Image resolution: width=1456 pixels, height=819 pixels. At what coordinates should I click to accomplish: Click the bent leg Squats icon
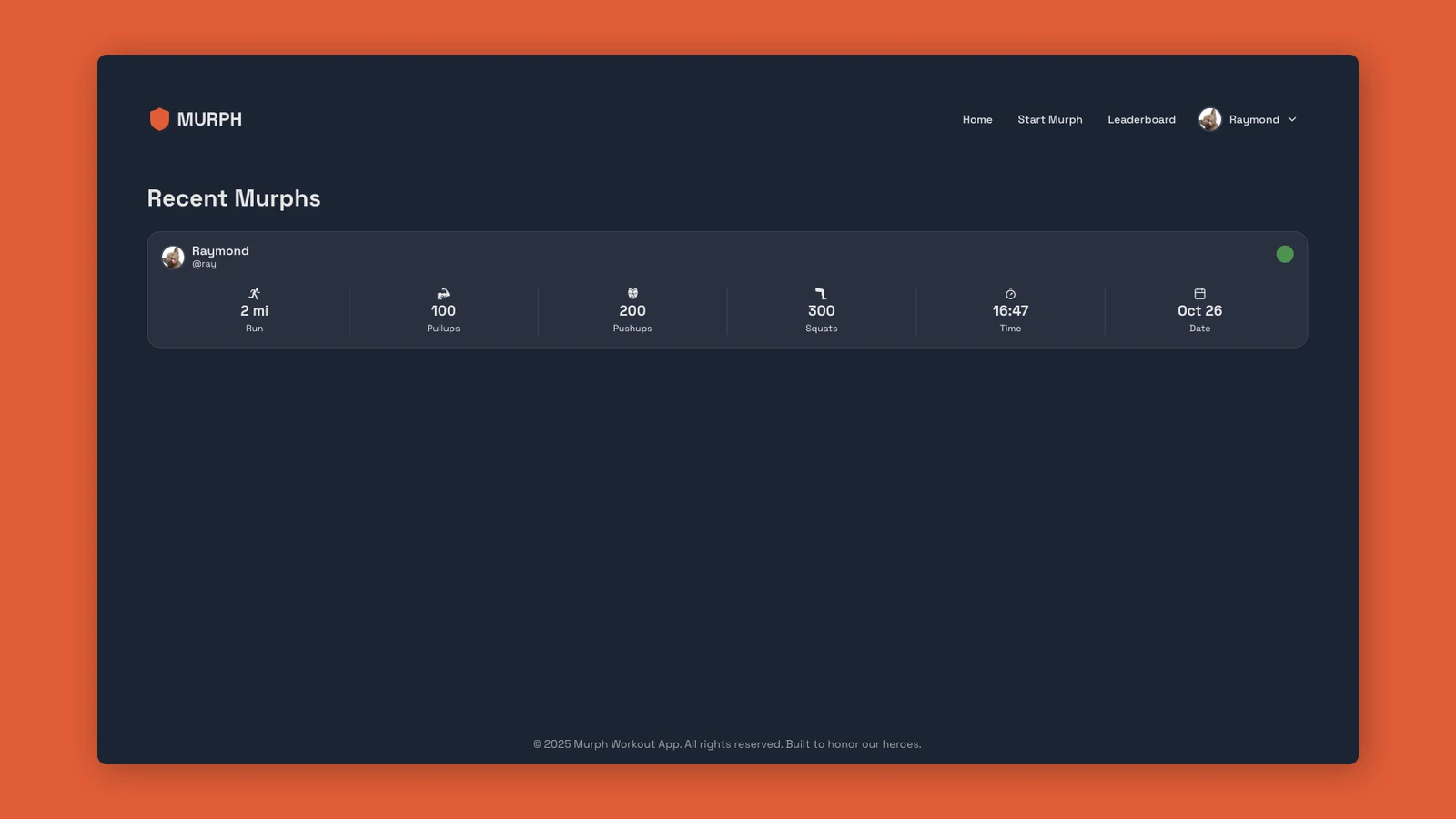pos(821,293)
